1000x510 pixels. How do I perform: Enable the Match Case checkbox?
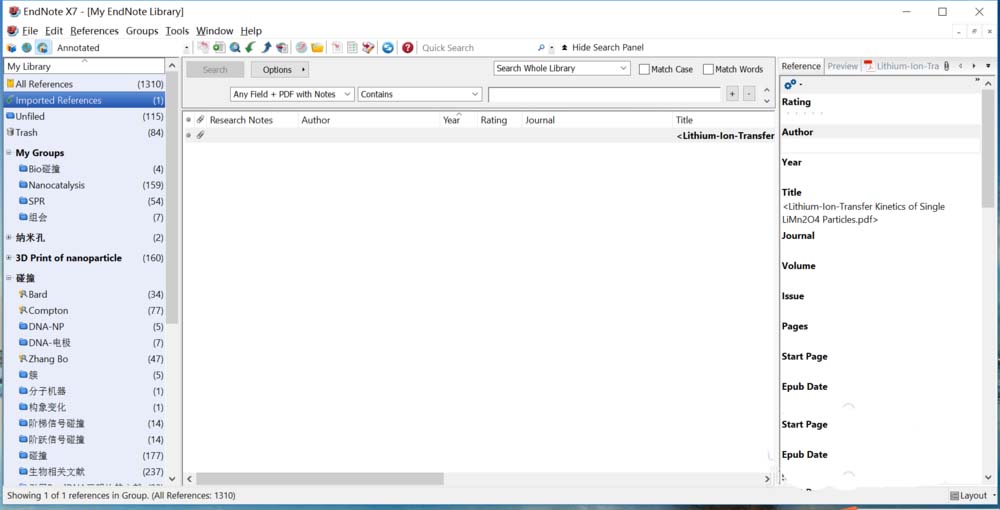644,69
